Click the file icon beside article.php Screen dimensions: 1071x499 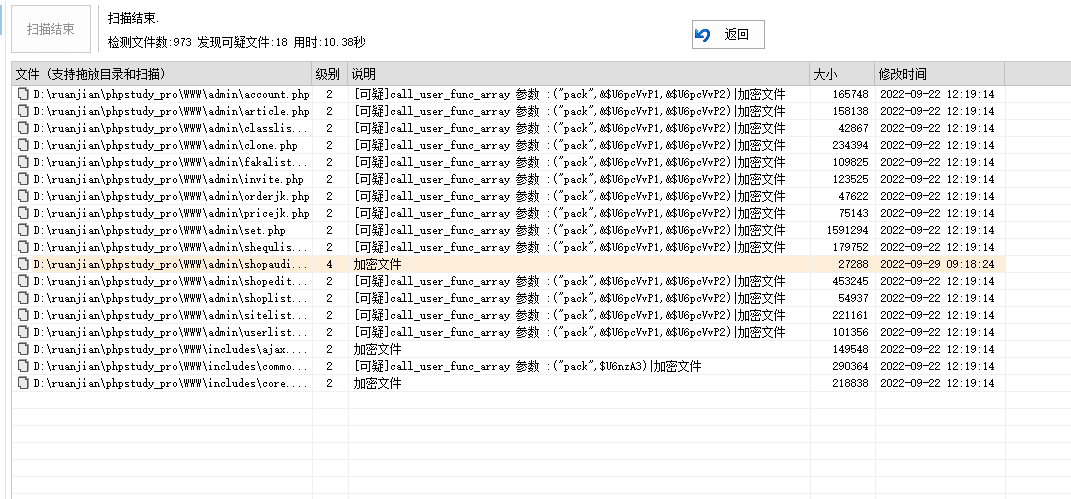(23, 111)
